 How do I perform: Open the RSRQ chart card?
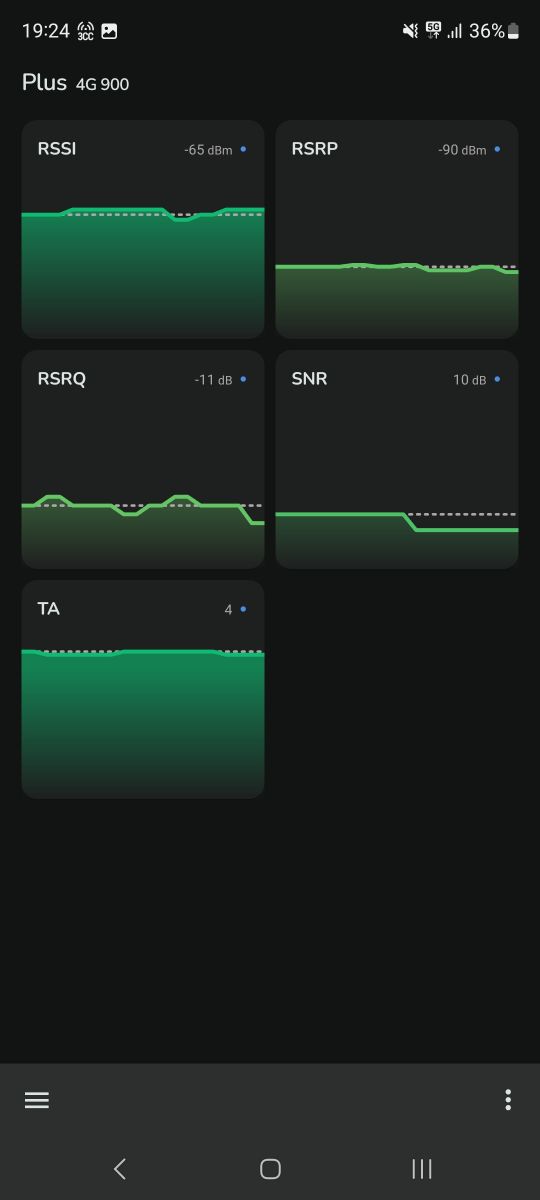pyautogui.click(x=143, y=459)
